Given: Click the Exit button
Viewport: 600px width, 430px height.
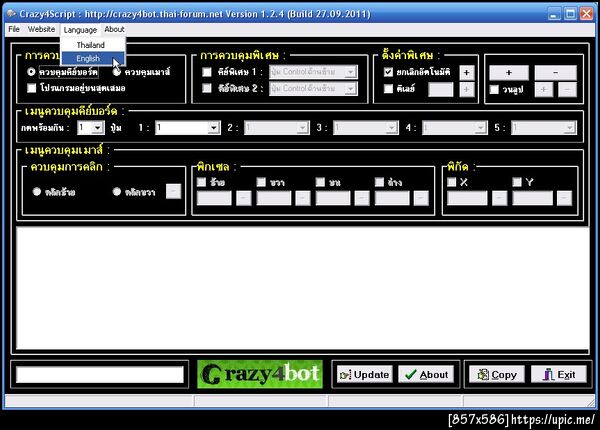Looking at the screenshot, I should coord(559,375).
